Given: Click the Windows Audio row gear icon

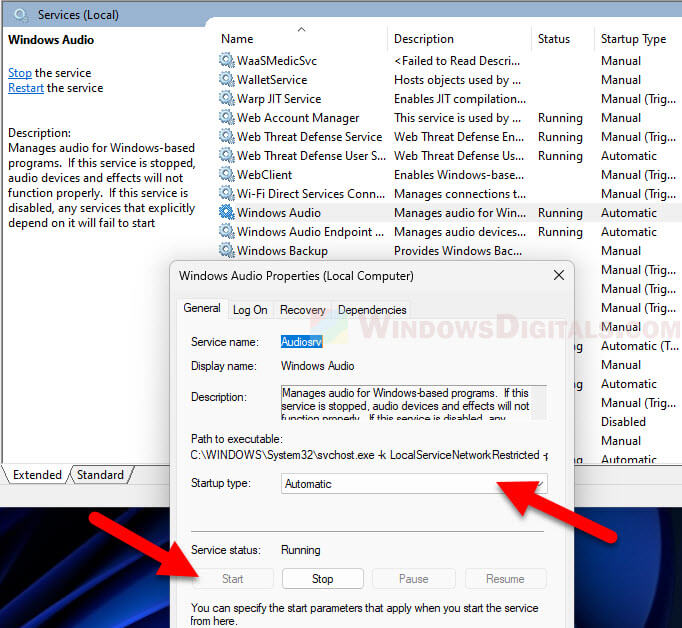Looking at the screenshot, I should click(227, 213).
